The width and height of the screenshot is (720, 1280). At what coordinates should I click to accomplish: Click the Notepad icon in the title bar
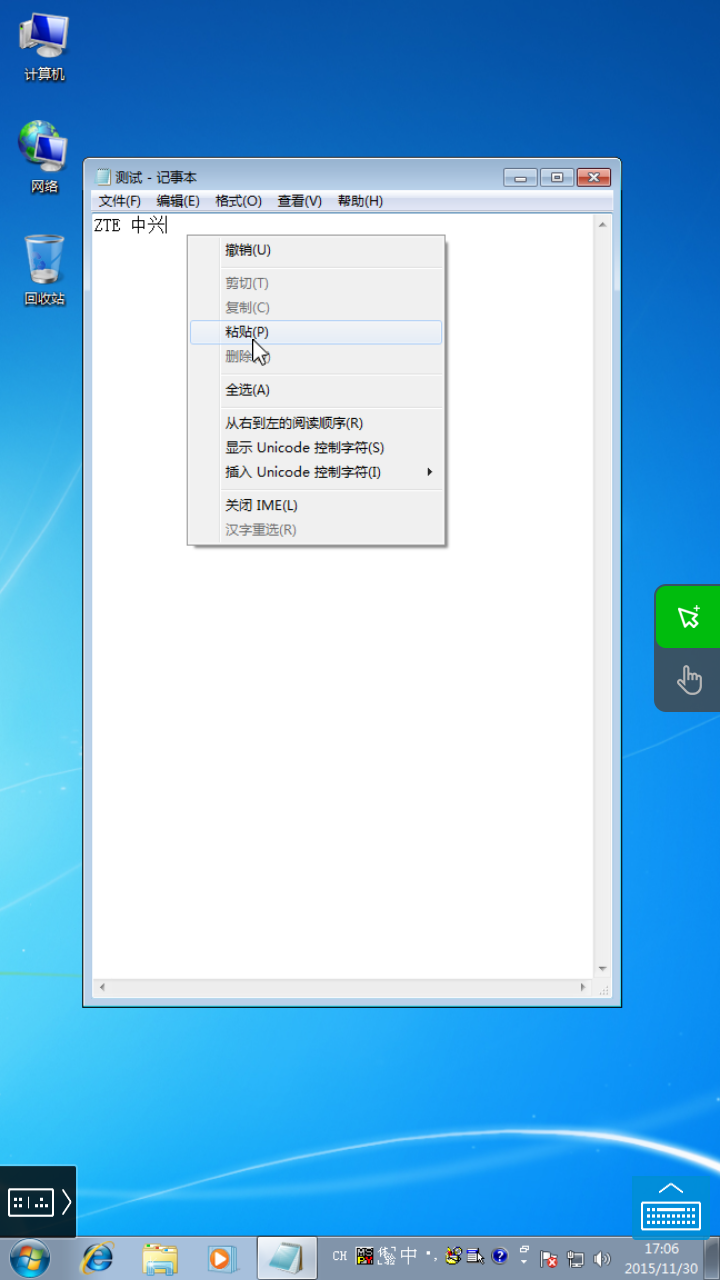tap(102, 177)
